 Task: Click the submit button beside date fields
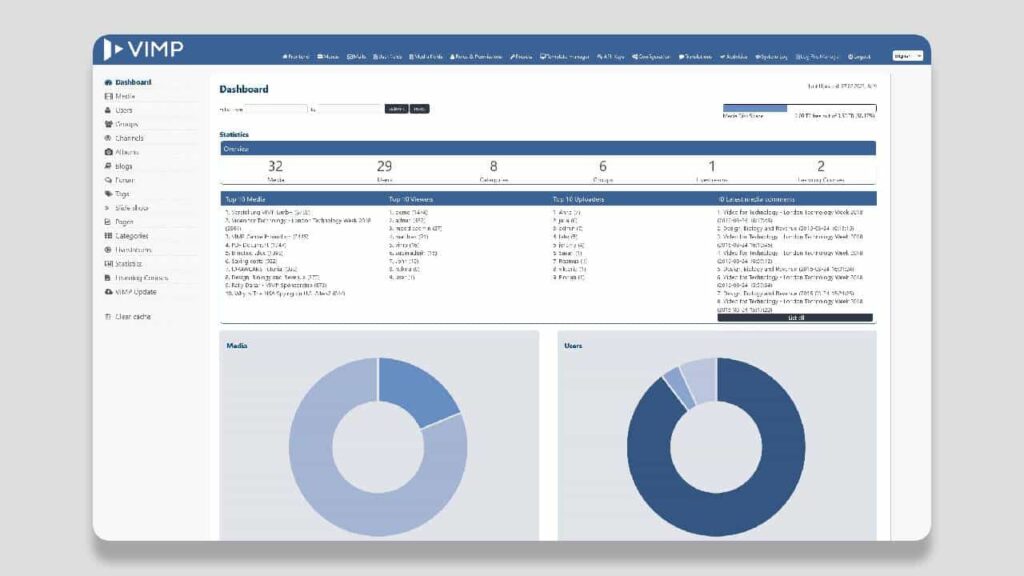(x=396, y=109)
